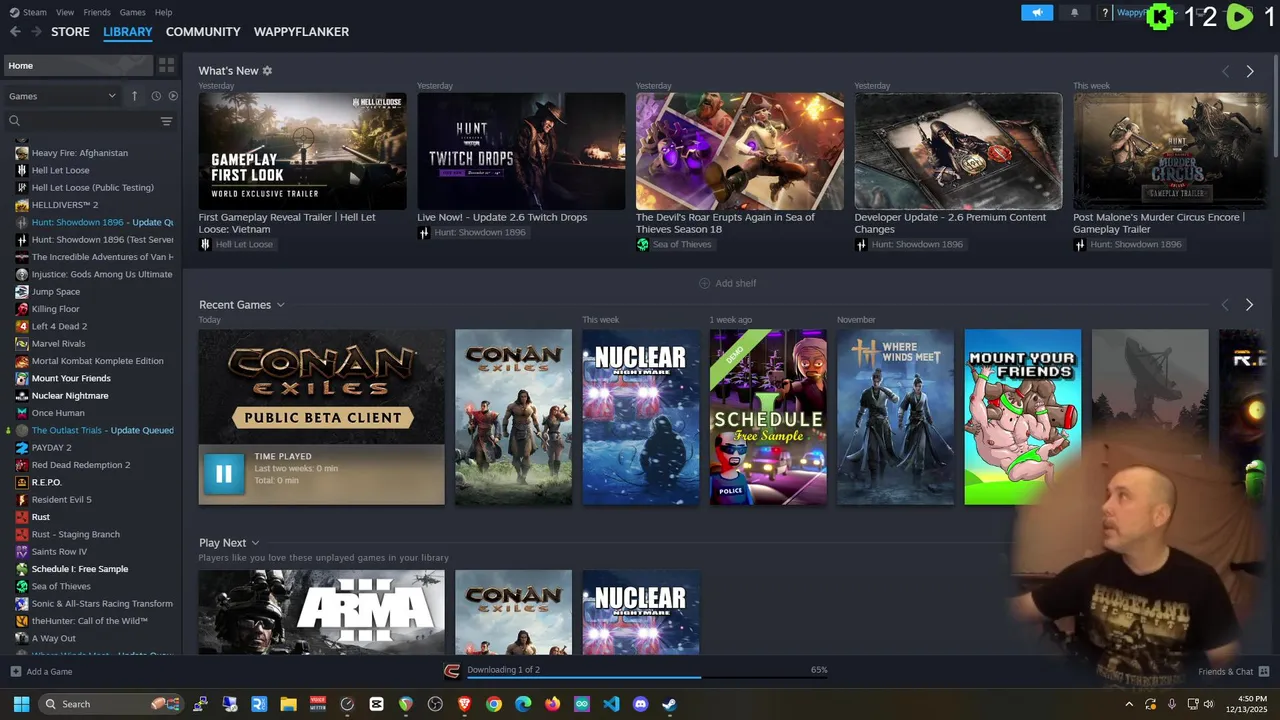Image resolution: width=1280 pixels, height=720 pixels.
Task: Open Google Chrome from taskbar
Action: pyautogui.click(x=494, y=704)
